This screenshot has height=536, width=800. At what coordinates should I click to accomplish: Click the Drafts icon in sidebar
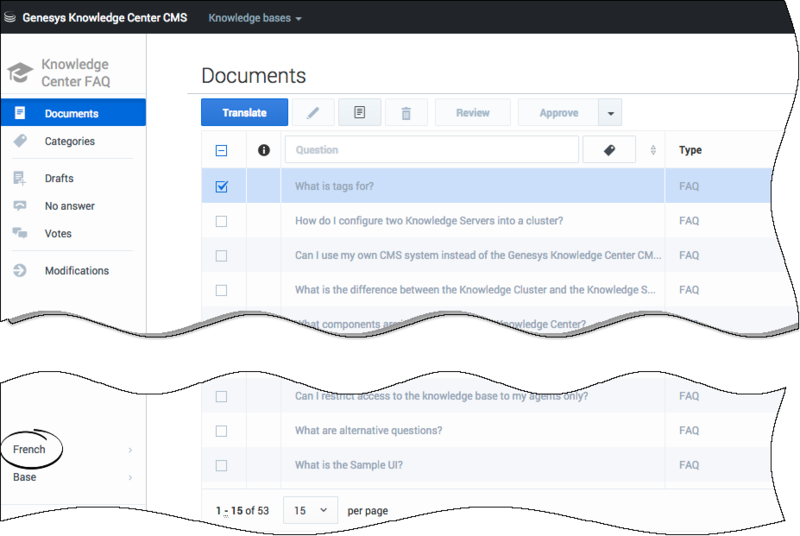pyautogui.click(x=19, y=178)
